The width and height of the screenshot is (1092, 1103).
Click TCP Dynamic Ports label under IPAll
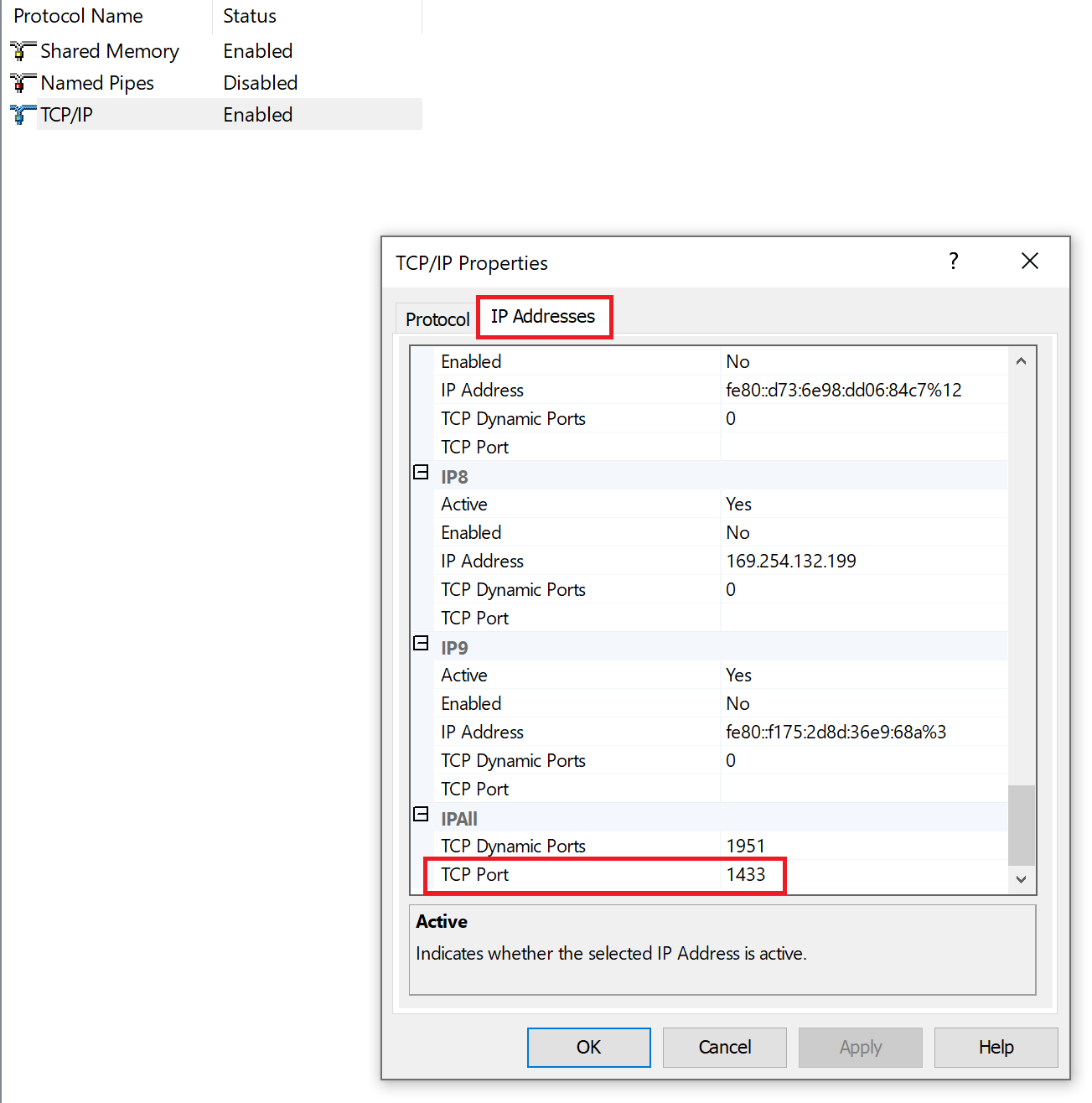(x=513, y=846)
